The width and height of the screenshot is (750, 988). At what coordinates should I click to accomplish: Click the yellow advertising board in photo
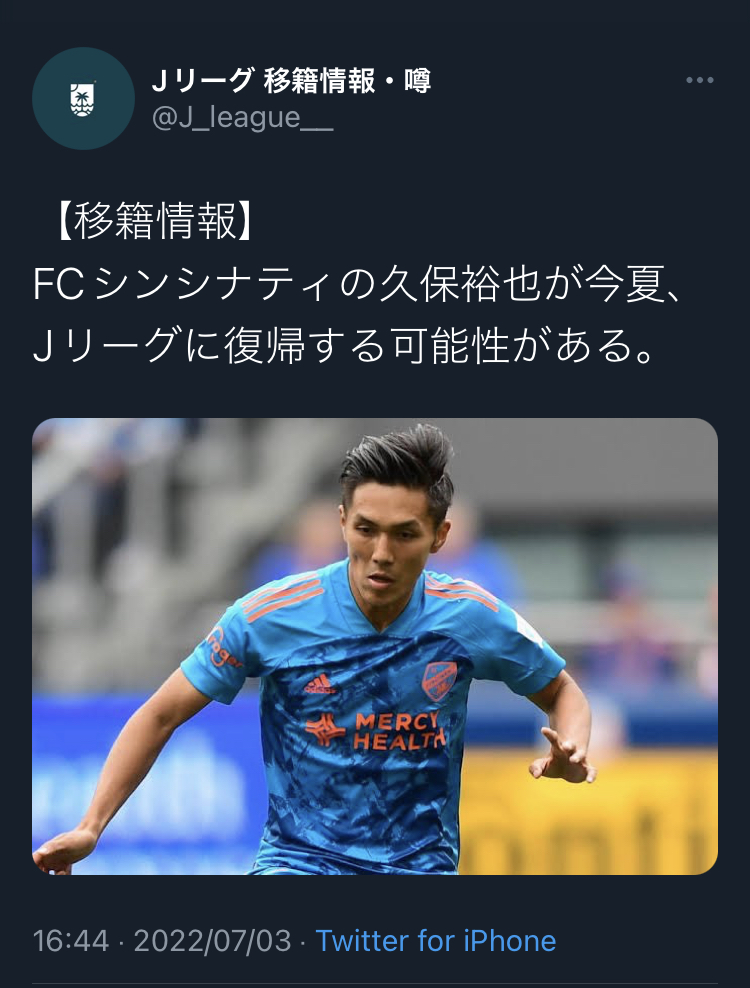click(587, 812)
